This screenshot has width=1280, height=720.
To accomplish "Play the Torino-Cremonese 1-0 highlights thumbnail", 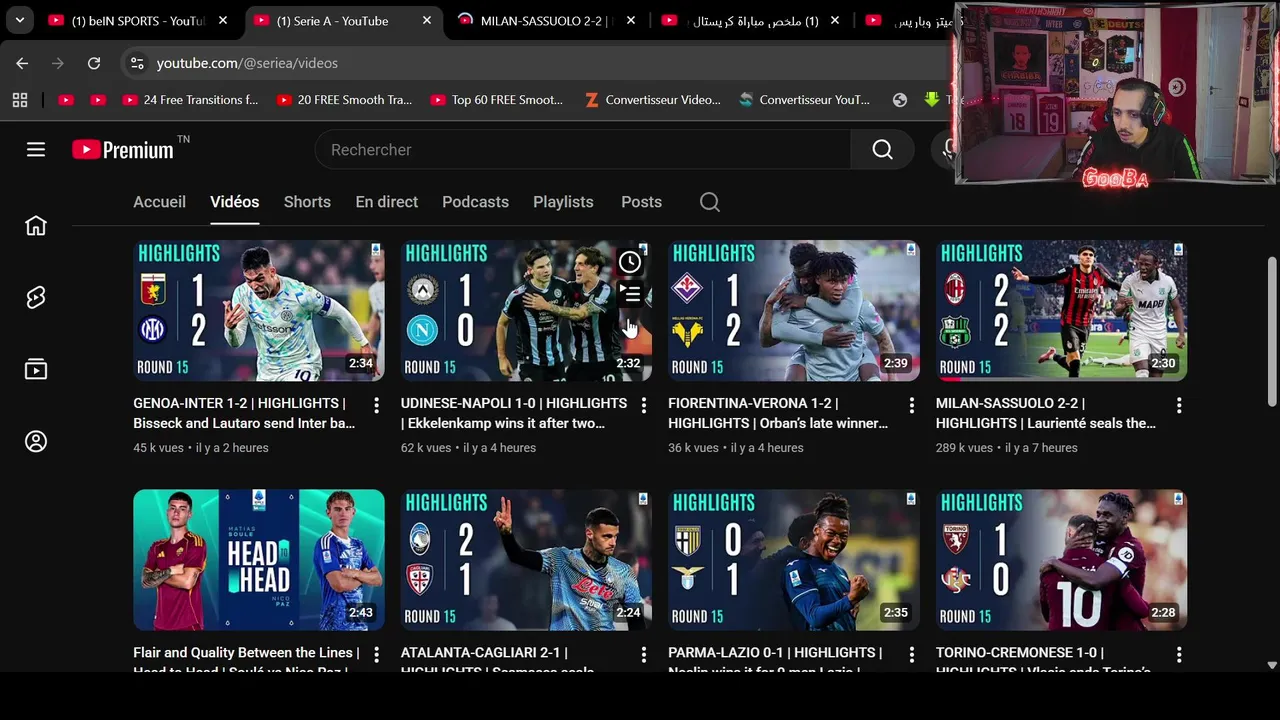I will [1061, 560].
